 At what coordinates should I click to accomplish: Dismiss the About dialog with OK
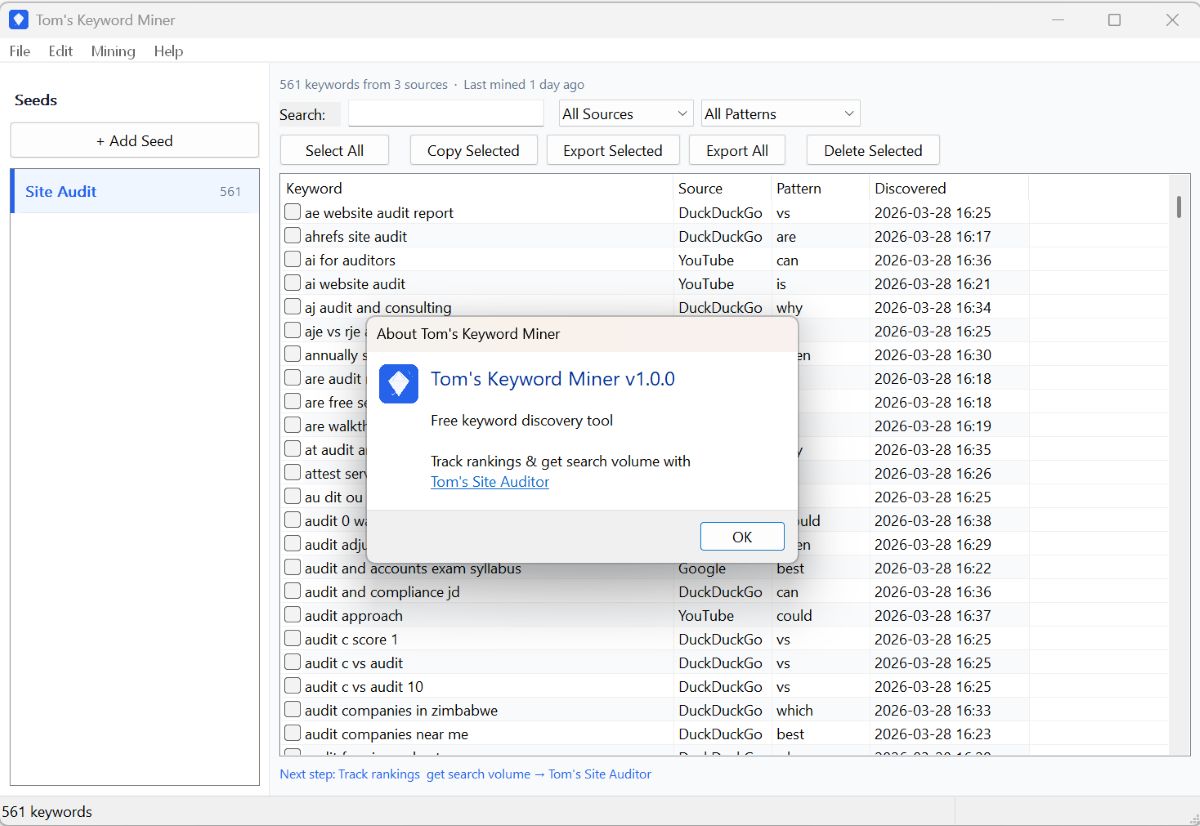742,536
